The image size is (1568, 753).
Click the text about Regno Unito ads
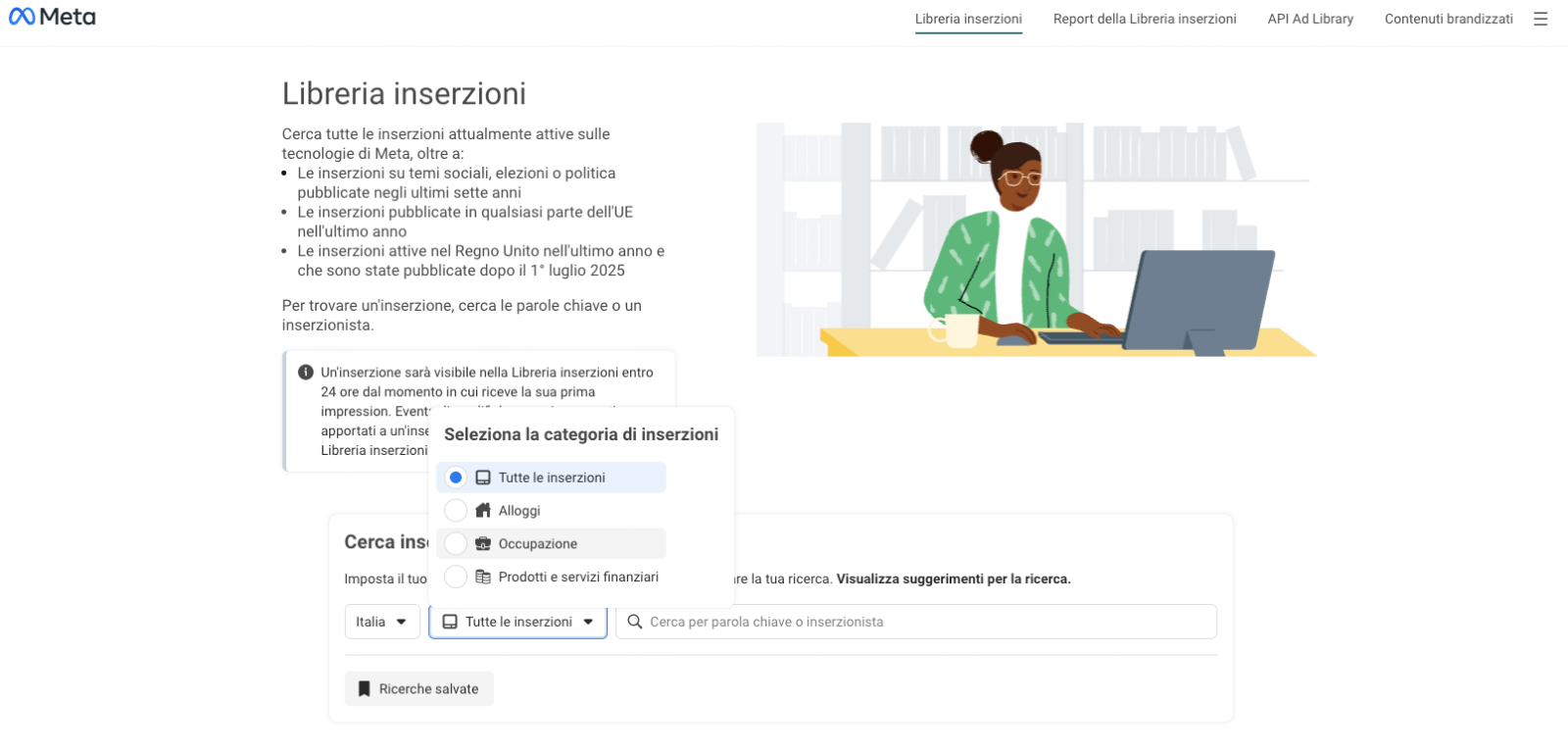tap(481, 261)
